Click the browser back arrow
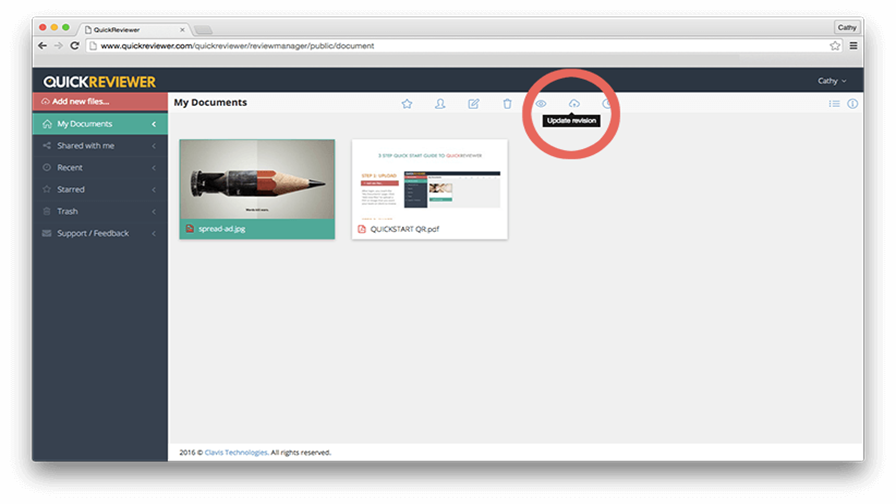This screenshot has width=896, height=504. pyautogui.click(x=42, y=46)
